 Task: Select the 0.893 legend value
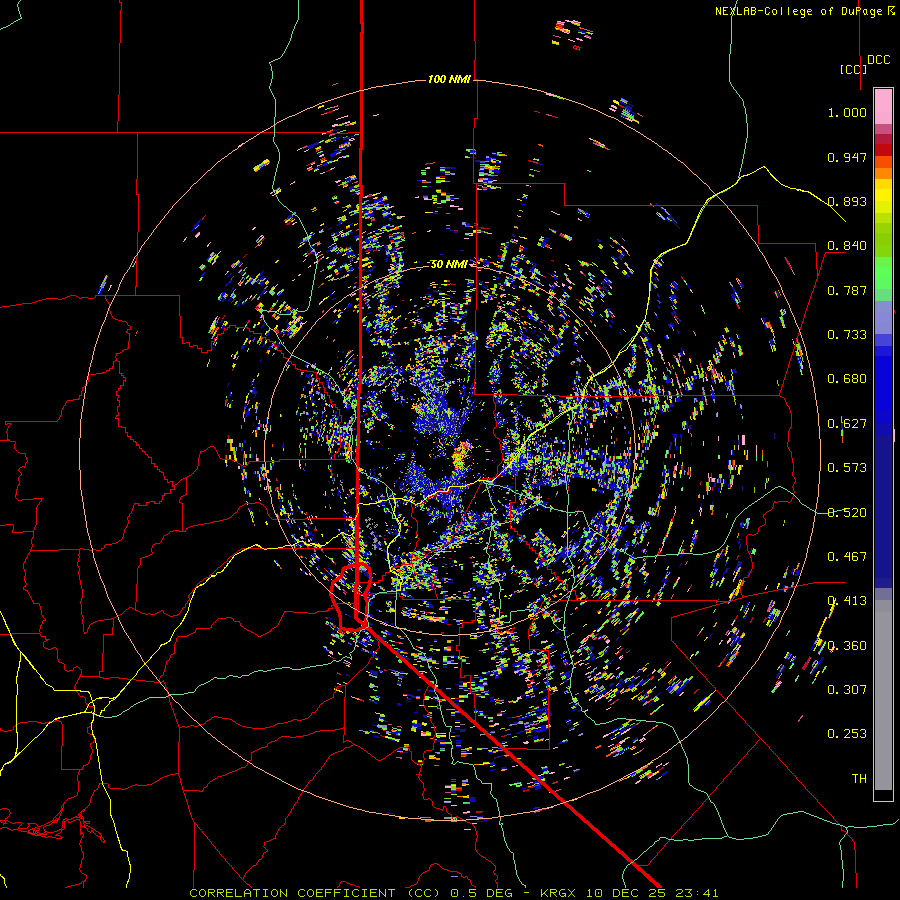847,201
